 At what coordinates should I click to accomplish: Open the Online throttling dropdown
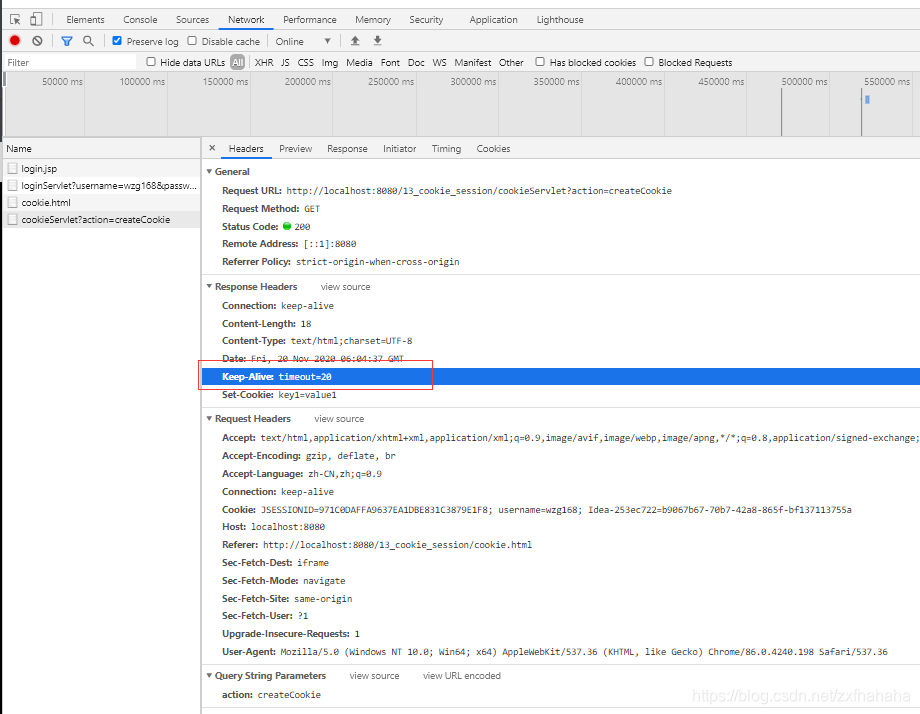tap(303, 41)
